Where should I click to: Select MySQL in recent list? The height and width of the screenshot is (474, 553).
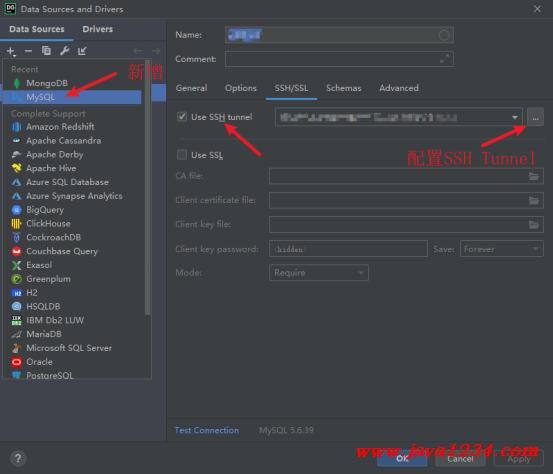[x=73, y=97]
